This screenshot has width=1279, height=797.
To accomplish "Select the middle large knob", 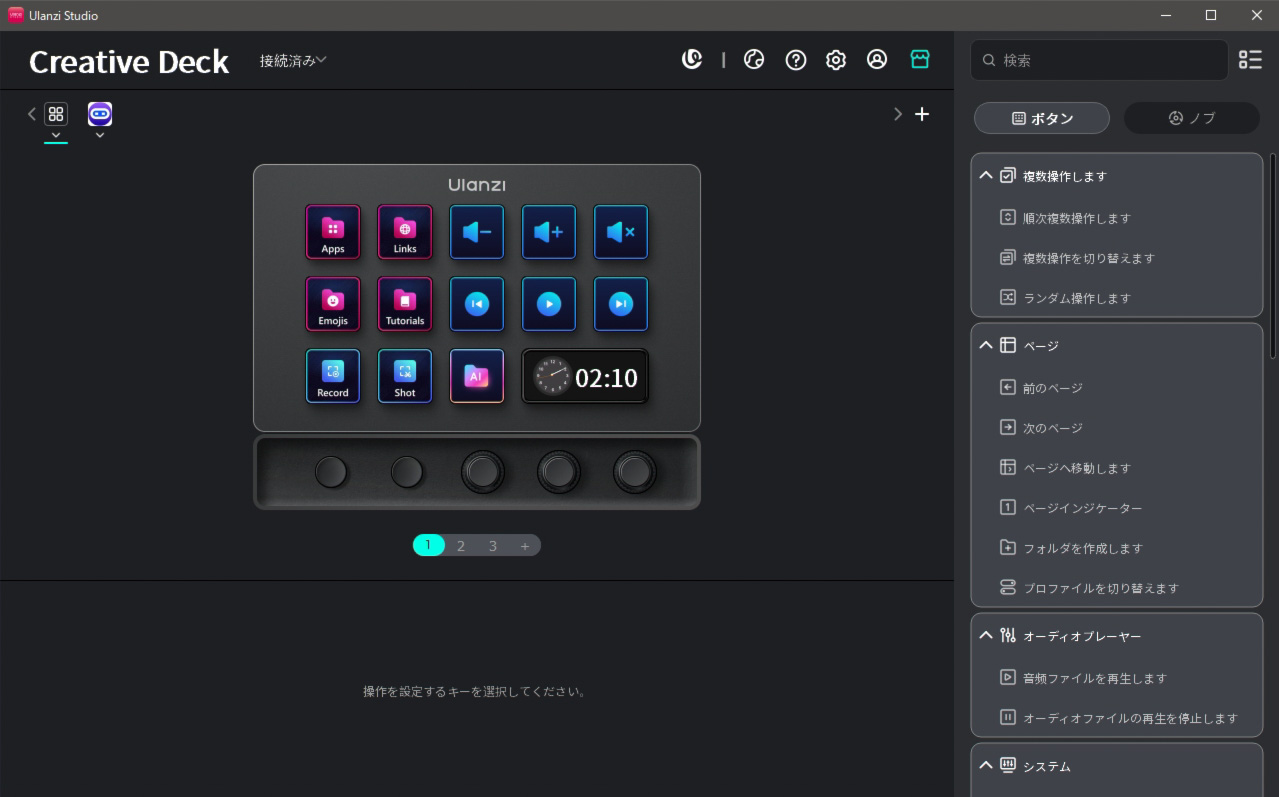I will tap(559, 472).
